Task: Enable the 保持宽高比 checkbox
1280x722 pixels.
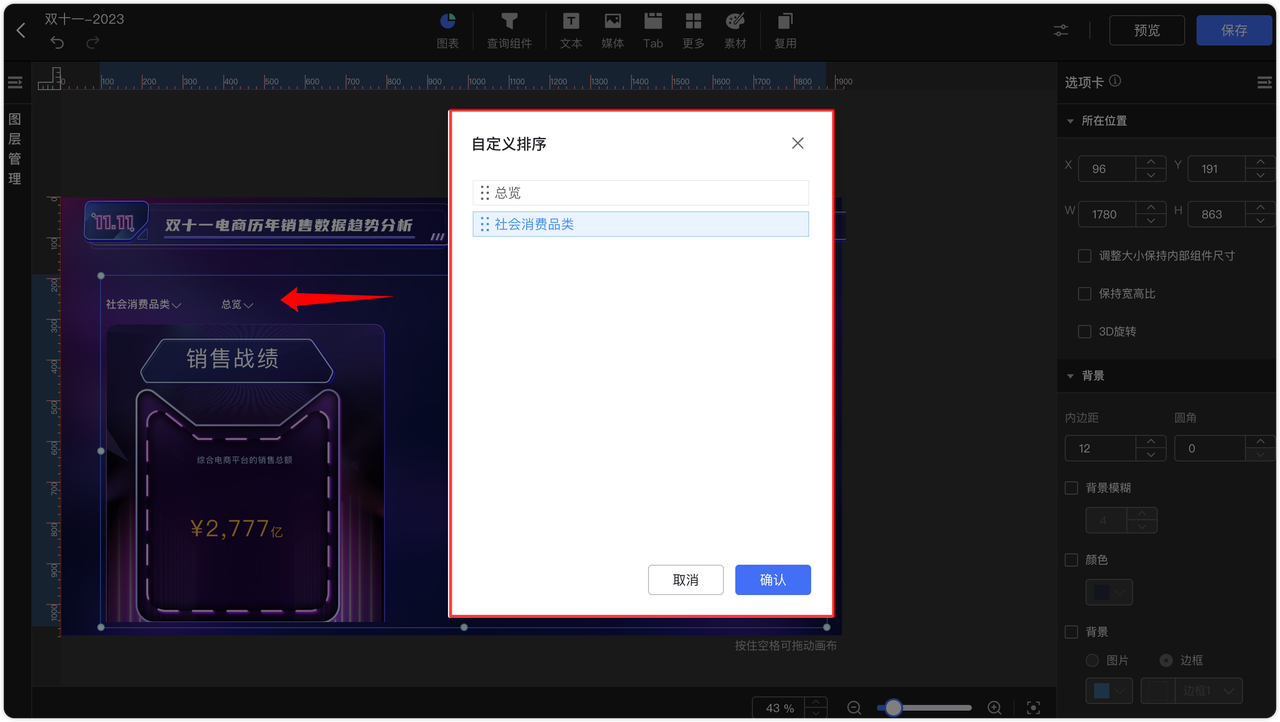Action: coord(1085,293)
